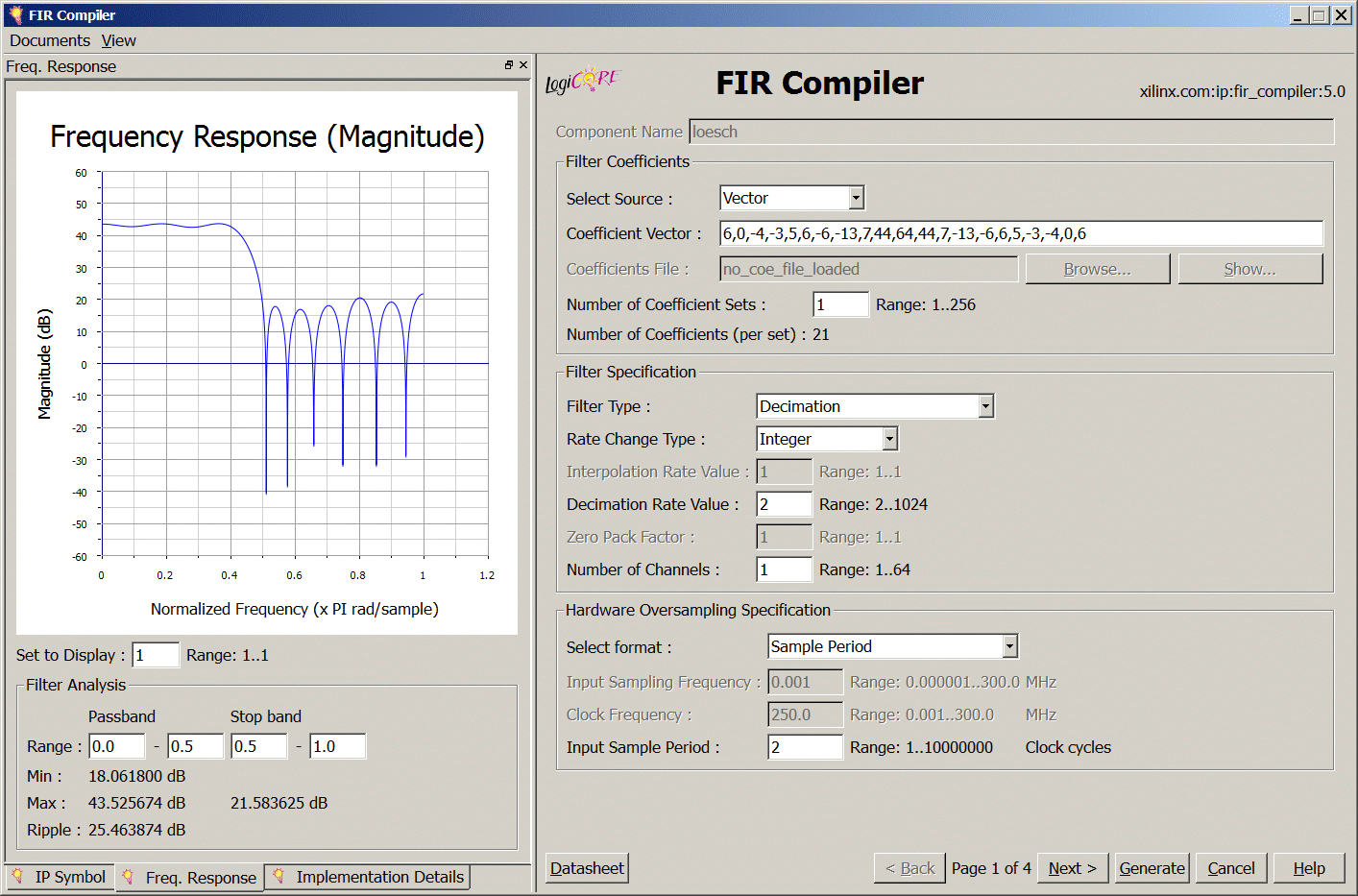
Task: Open the Datasheet
Action: 587,868
